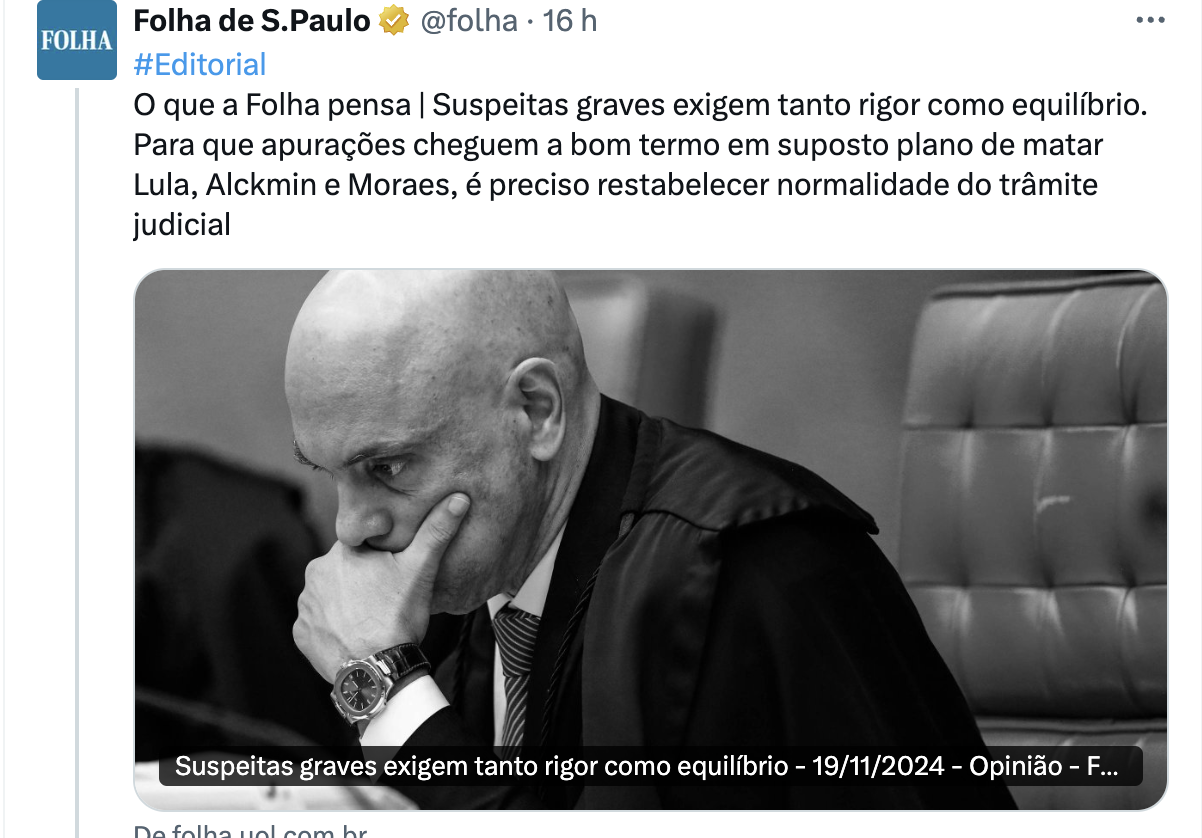Click the striped tie in the photo
This screenshot has height=838, width=1202.
[517, 670]
